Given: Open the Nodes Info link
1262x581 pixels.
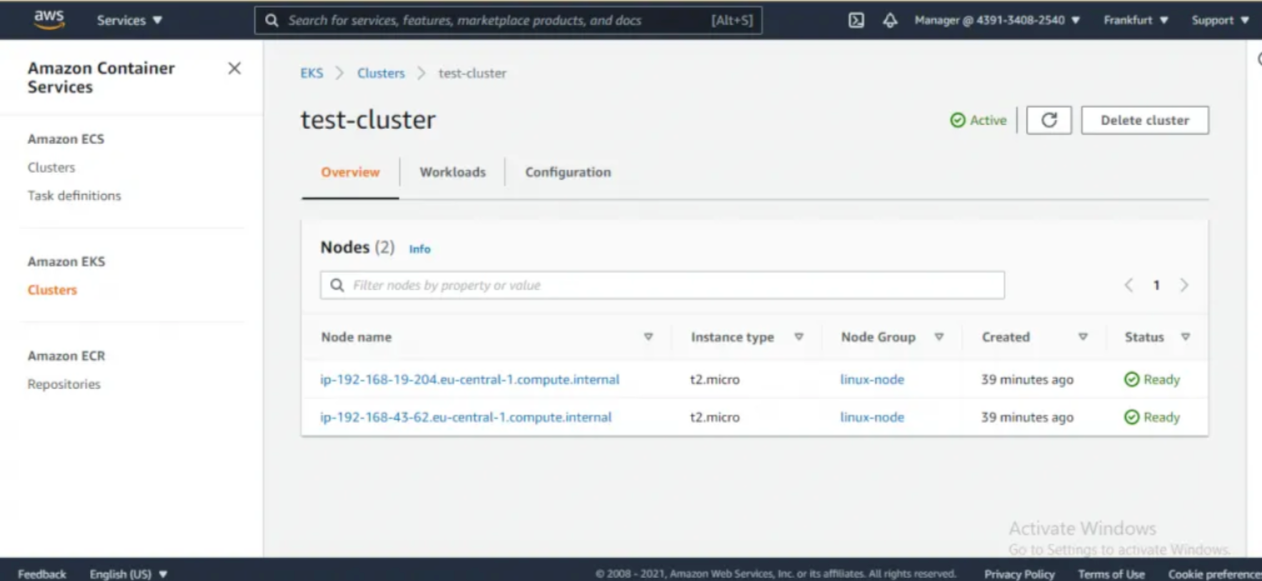Looking at the screenshot, I should click(420, 249).
